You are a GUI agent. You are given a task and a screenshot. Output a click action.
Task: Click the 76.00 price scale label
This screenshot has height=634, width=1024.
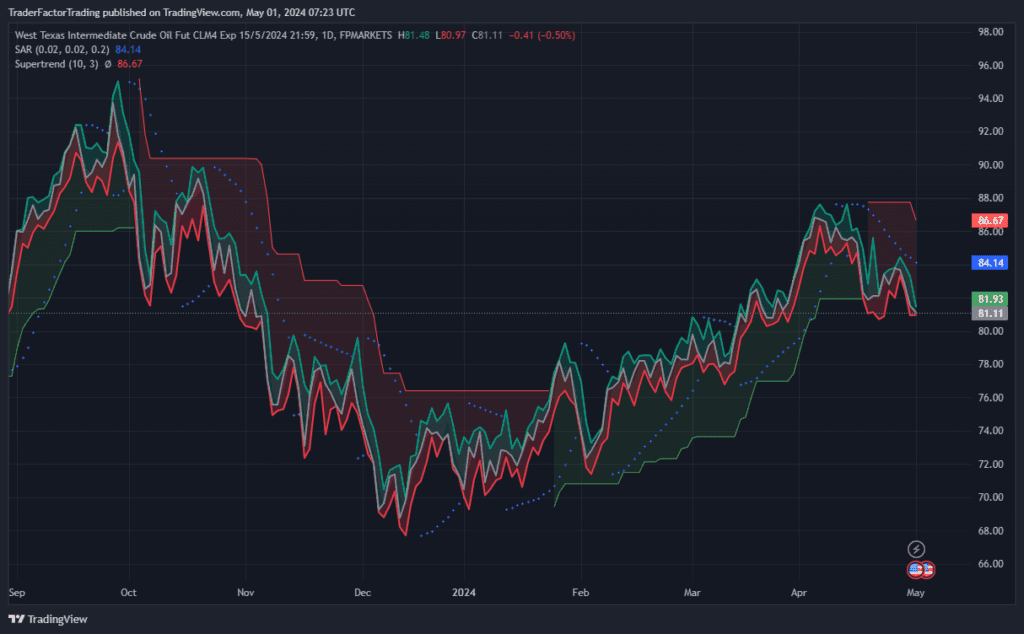tap(990, 398)
